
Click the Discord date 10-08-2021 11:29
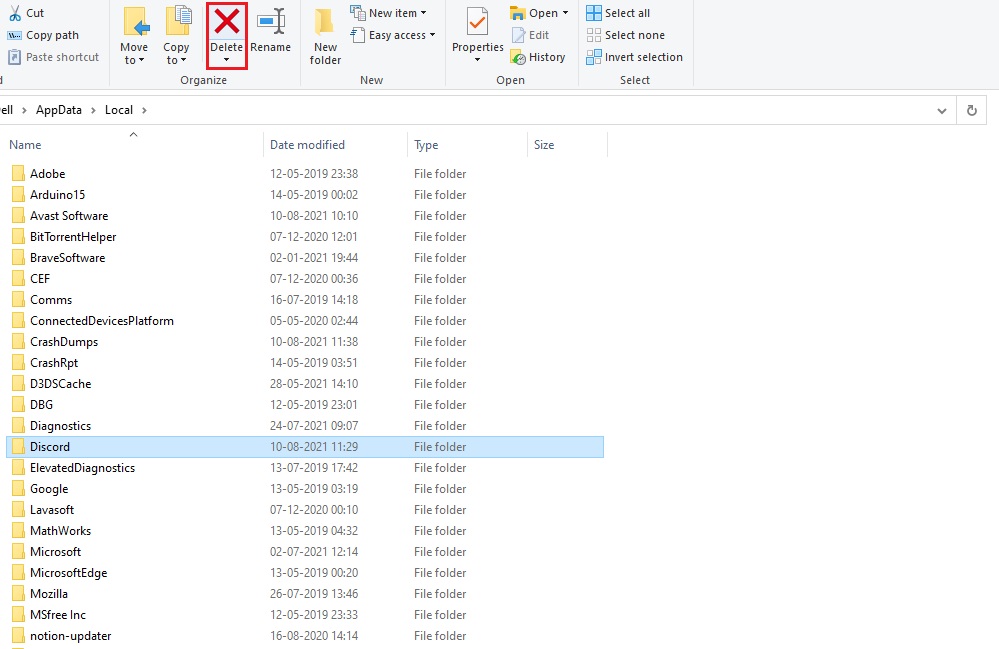coord(314,447)
